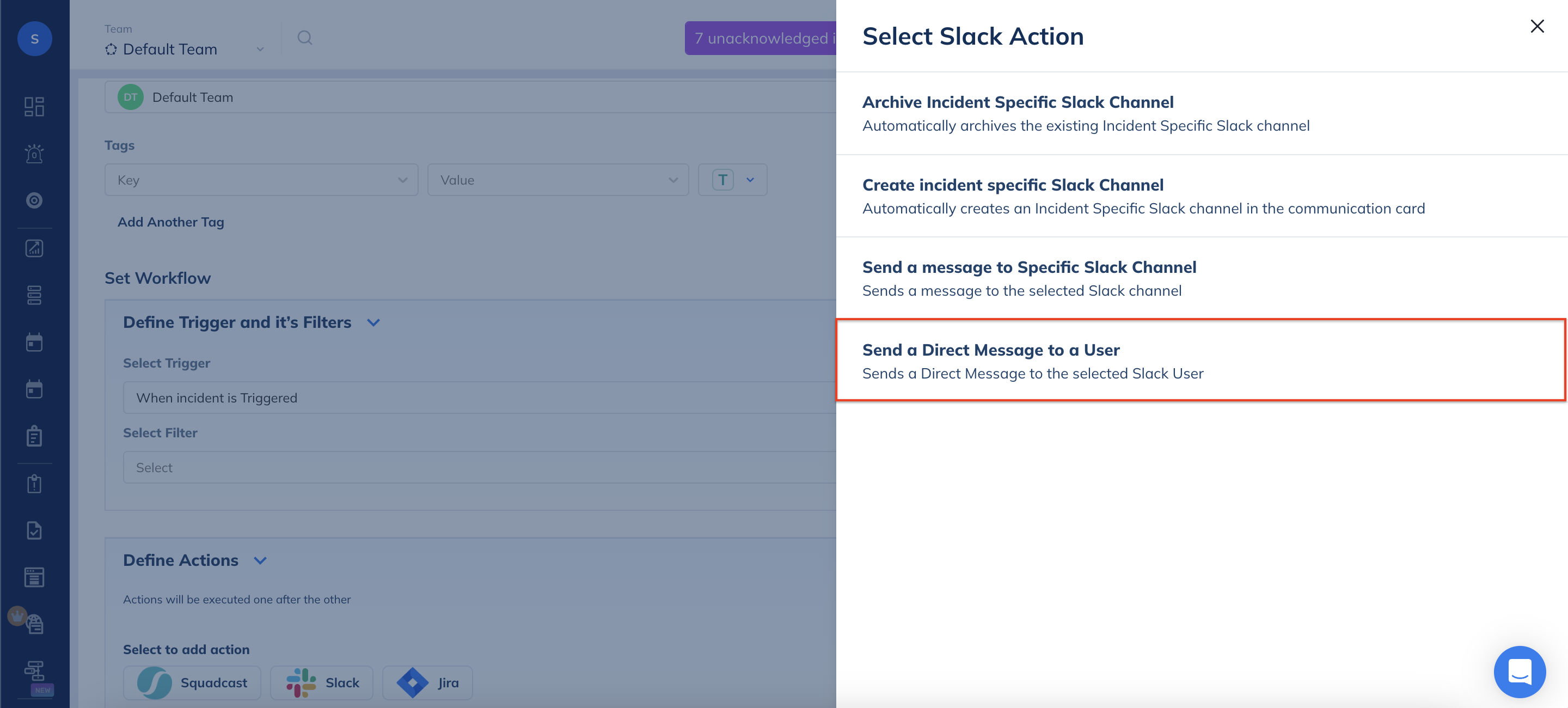Expand the tag Value dropdown
The image size is (1568, 708).
[x=558, y=180]
